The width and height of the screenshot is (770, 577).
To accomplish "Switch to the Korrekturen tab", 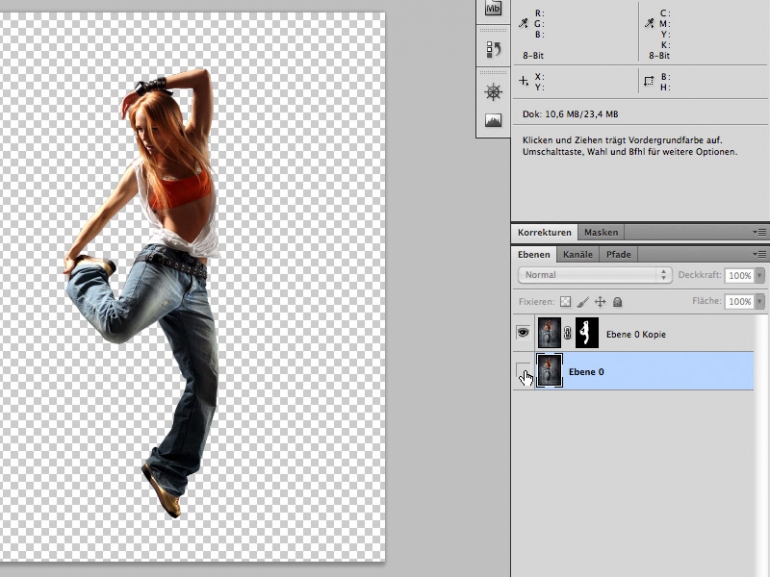I will coord(544,232).
